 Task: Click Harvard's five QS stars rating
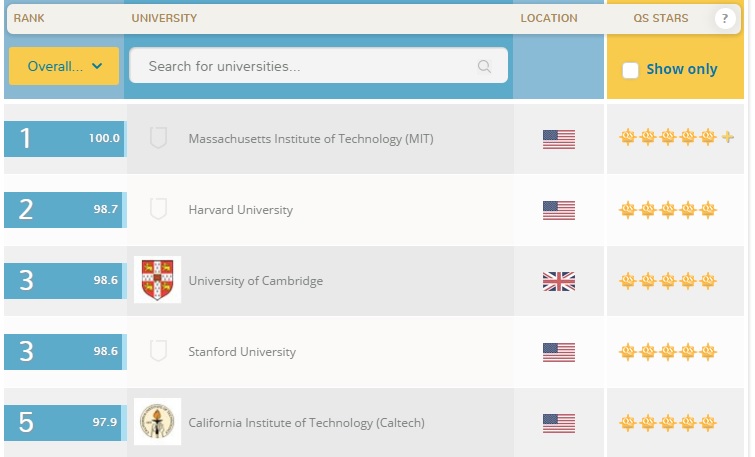click(x=668, y=210)
